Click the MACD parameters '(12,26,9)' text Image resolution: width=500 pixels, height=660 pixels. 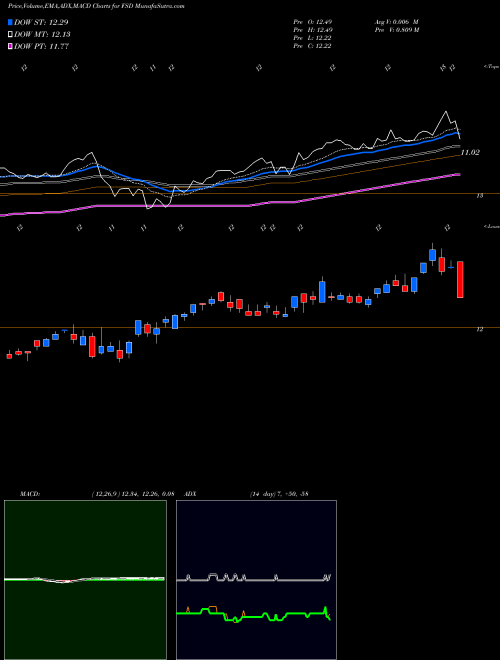(x=106, y=494)
